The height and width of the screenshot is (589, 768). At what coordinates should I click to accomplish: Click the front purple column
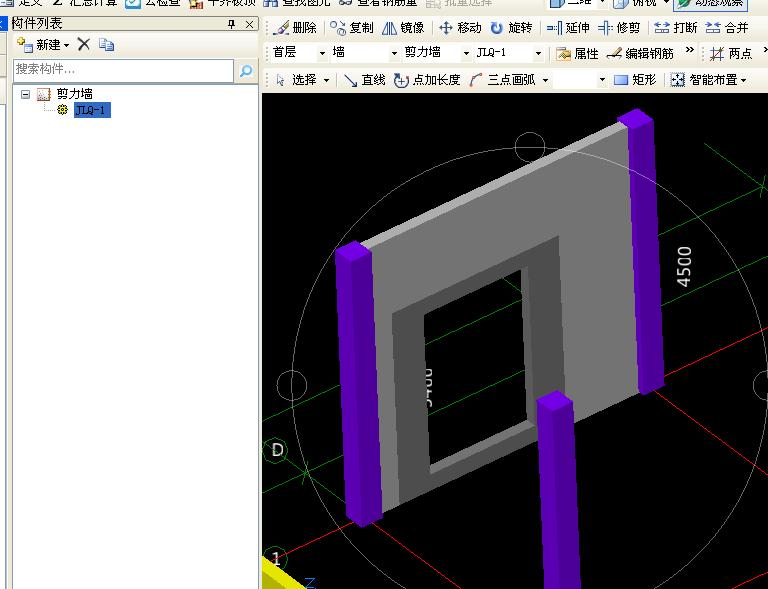point(558,490)
